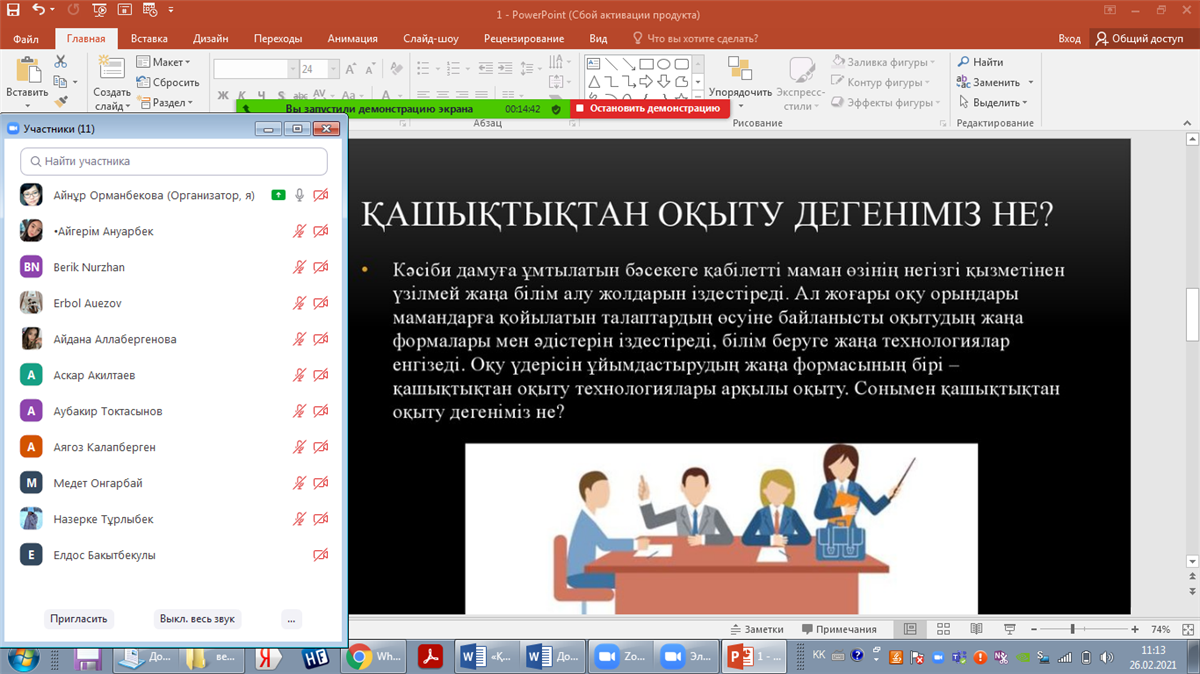Click the Остановить демонстрацию button
The width and height of the screenshot is (1200, 674).
coord(649,108)
